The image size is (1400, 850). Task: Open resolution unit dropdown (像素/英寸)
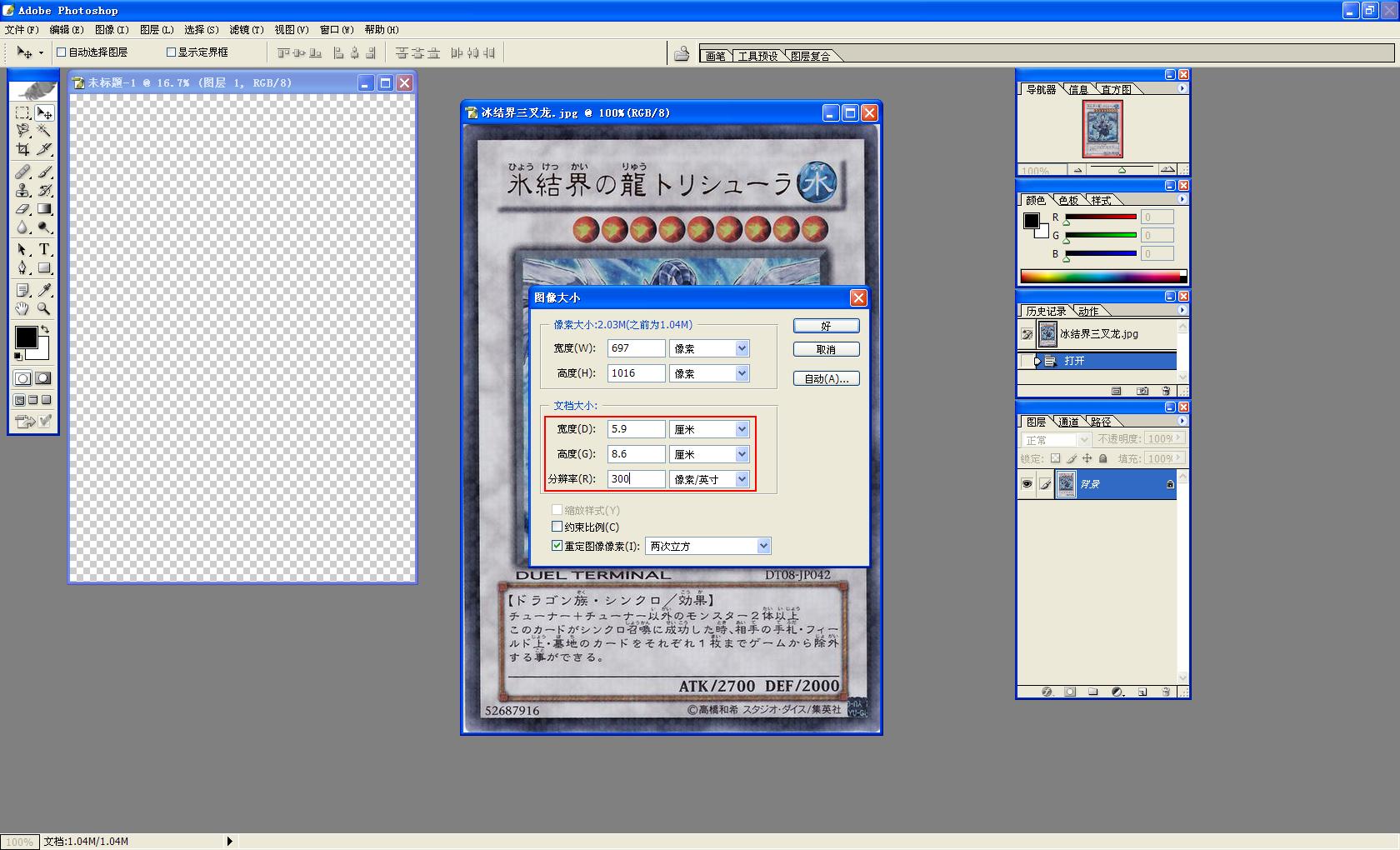point(742,479)
